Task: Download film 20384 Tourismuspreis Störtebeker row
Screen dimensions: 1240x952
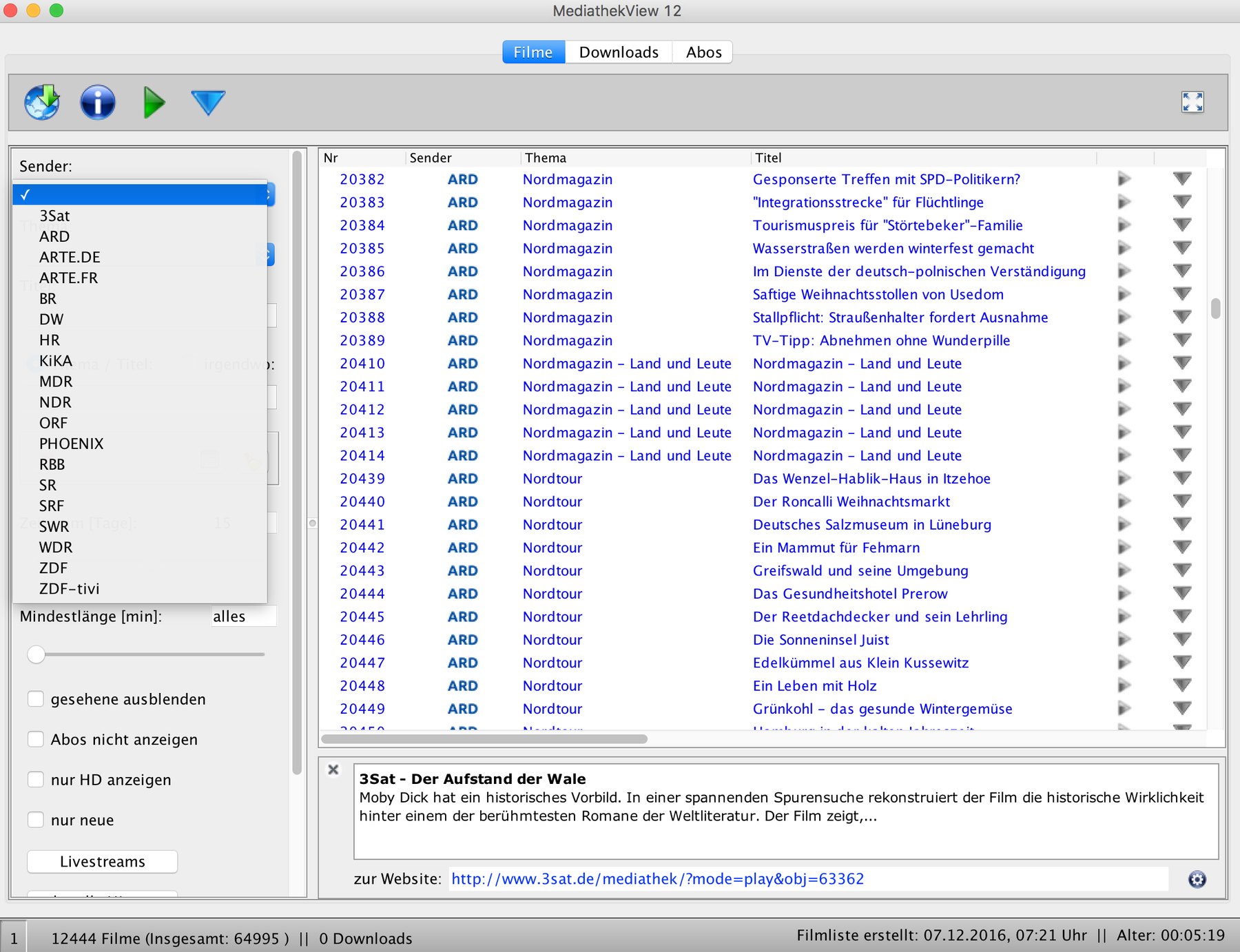Action: coord(1182,225)
